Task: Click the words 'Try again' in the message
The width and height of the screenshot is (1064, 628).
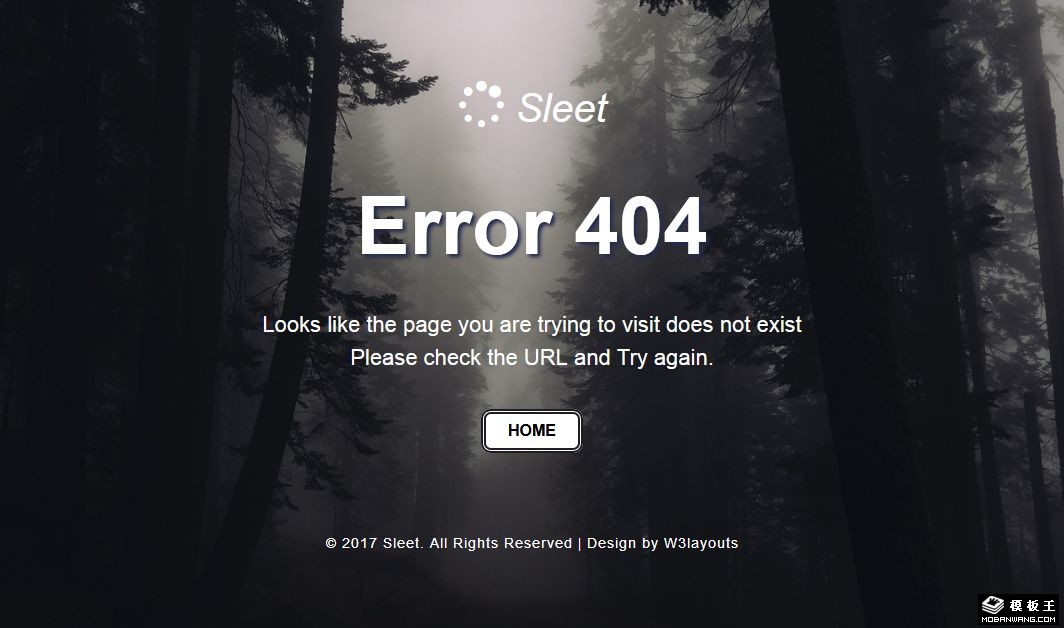Action: pyautogui.click(x=664, y=358)
